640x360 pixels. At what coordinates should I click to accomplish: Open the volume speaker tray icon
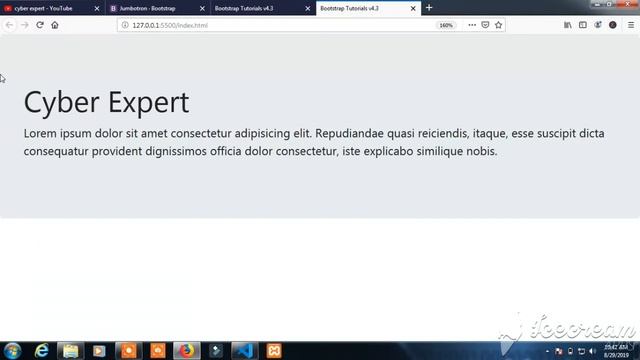click(593, 351)
